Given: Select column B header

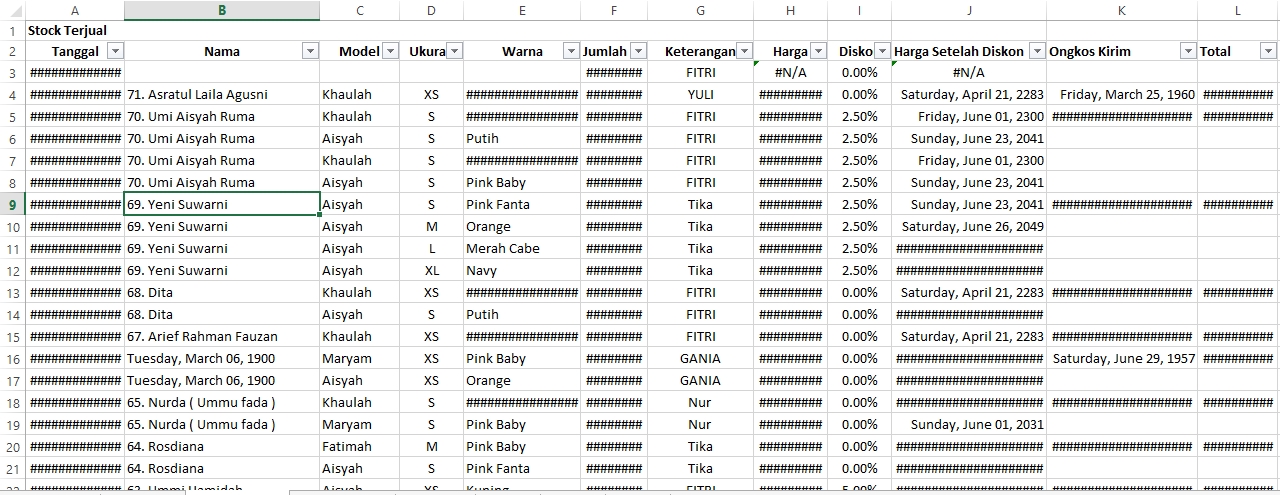Looking at the screenshot, I should 222,10.
